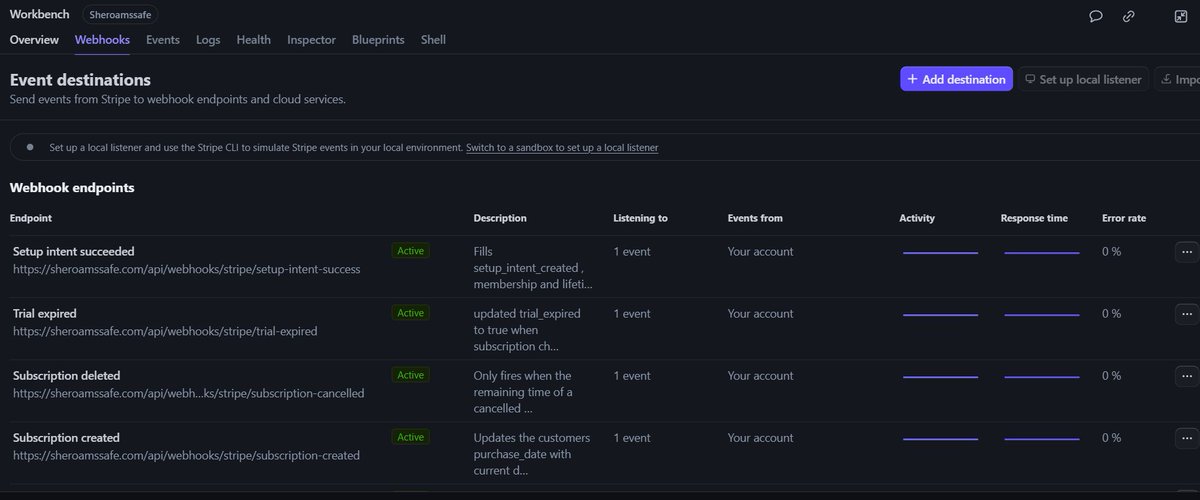Click the Listening to column header
Image resolution: width=1200 pixels, height=500 pixels.
(x=641, y=218)
